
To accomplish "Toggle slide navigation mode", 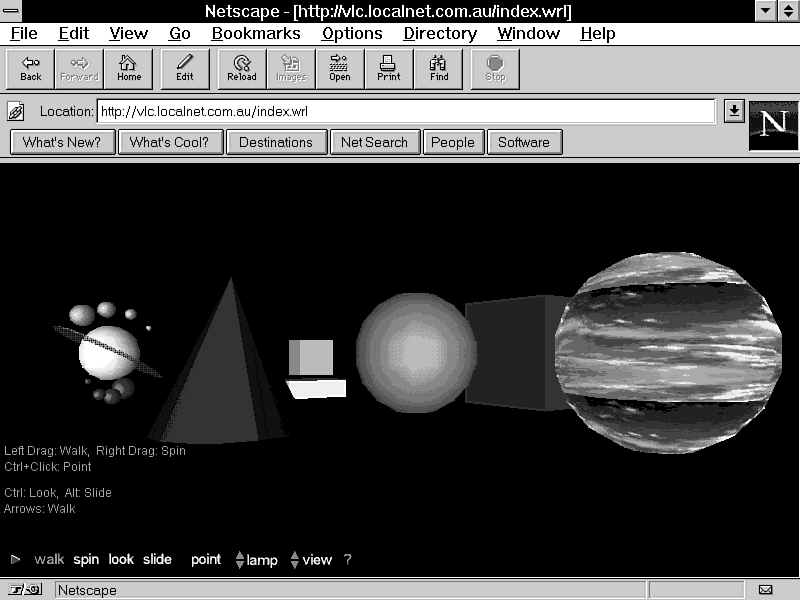I will click(x=157, y=560).
